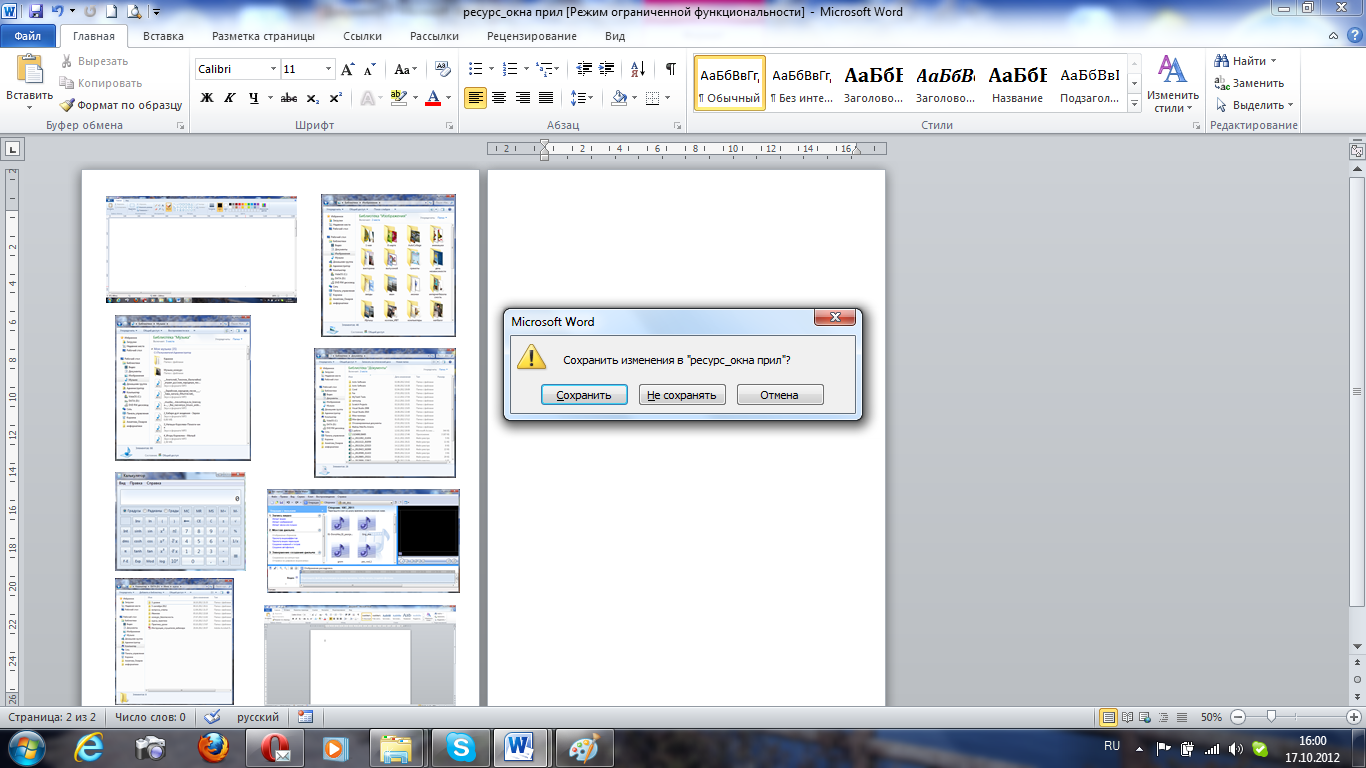1366x768 pixels.
Task: Apply the Обычный style
Action: 730,83
